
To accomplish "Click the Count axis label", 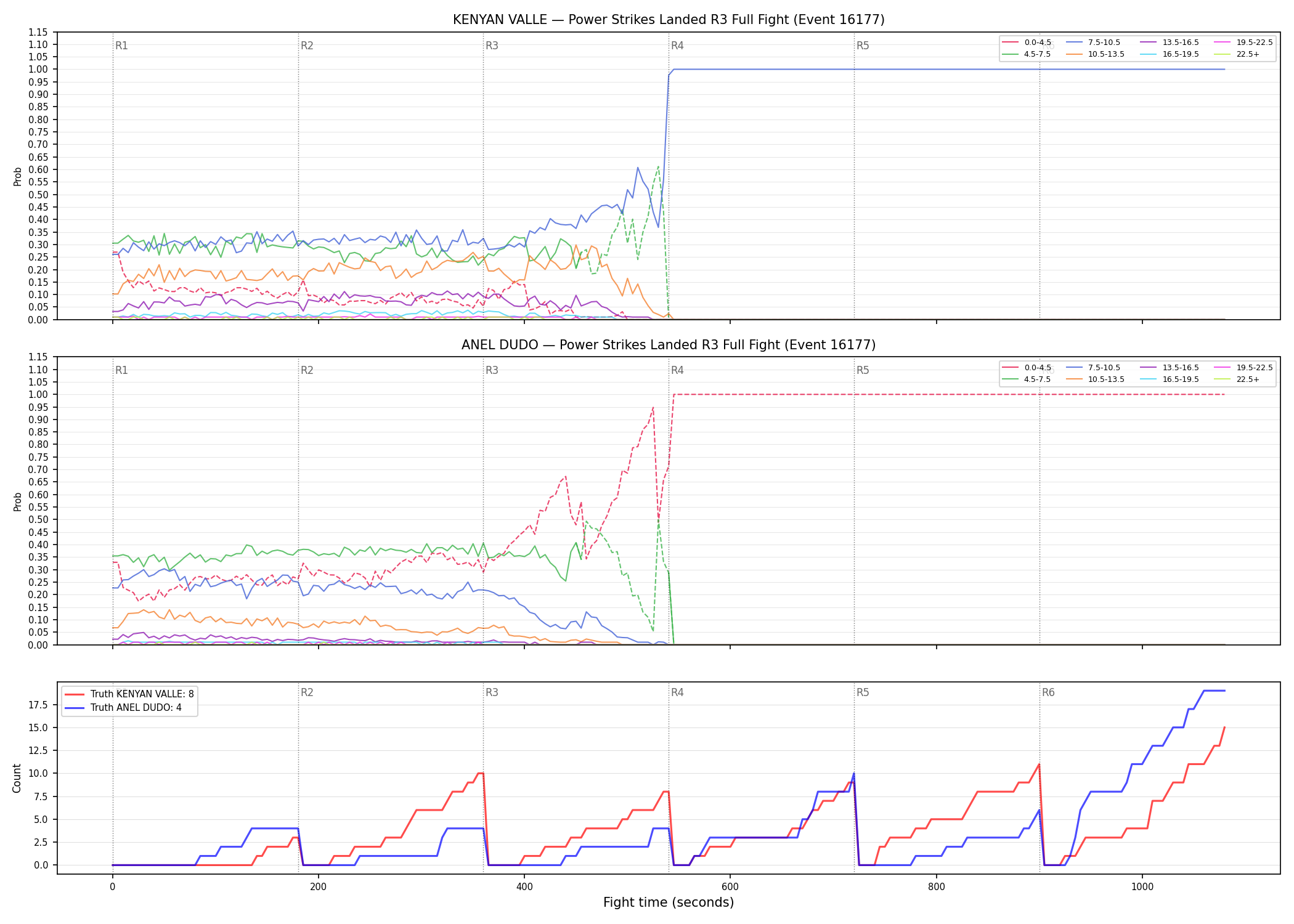I will [x=17, y=778].
